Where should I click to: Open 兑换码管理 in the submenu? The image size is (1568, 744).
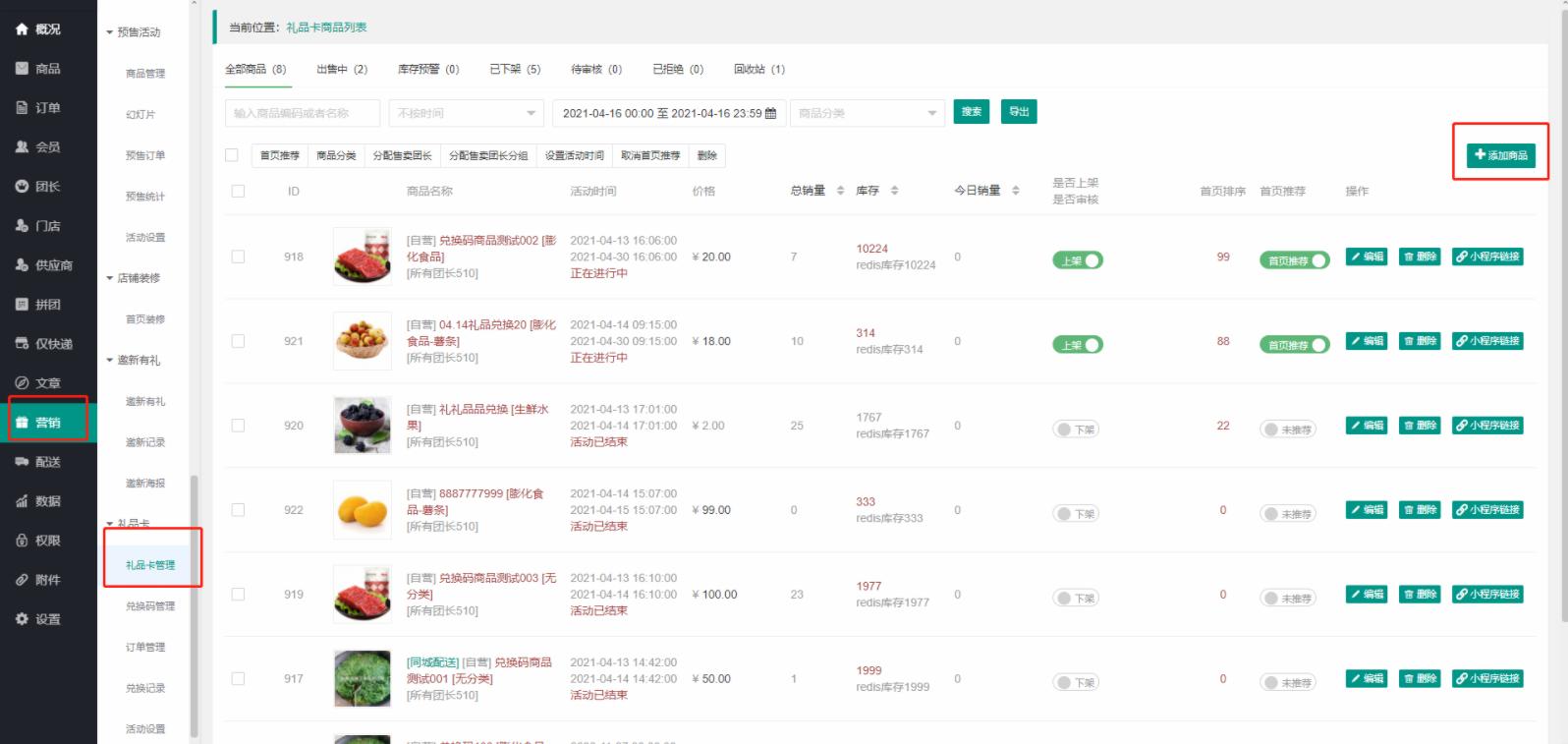coord(150,606)
